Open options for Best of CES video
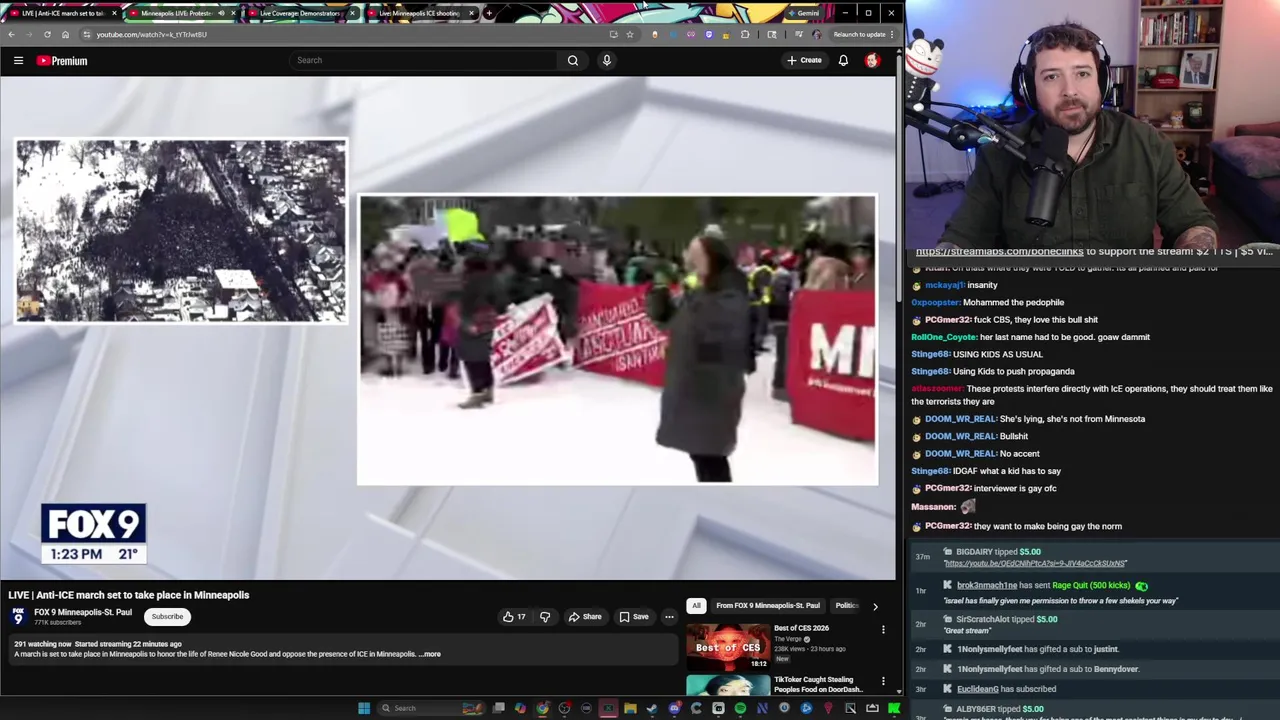This screenshot has height=720, width=1280. click(x=883, y=629)
